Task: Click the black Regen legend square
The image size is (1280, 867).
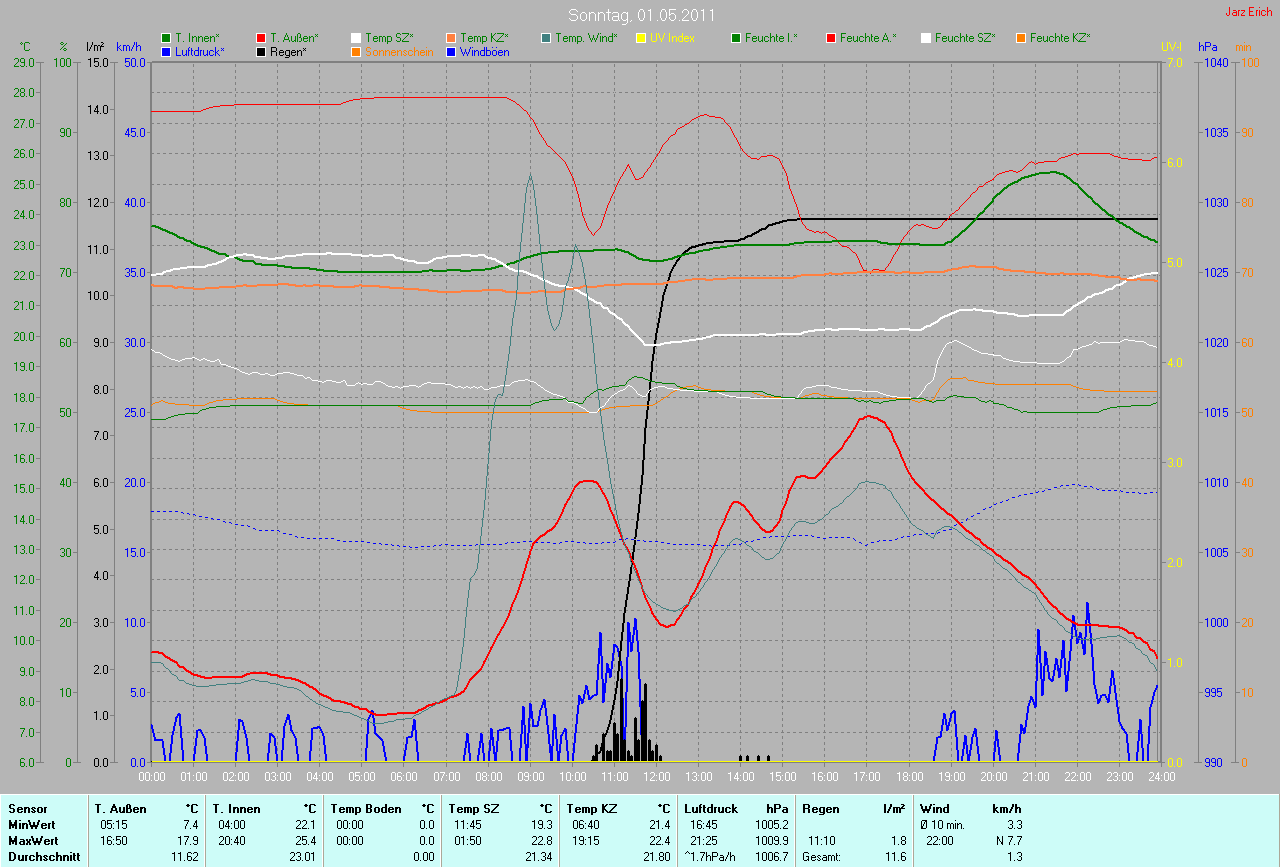Action: (x=262, y=51)
